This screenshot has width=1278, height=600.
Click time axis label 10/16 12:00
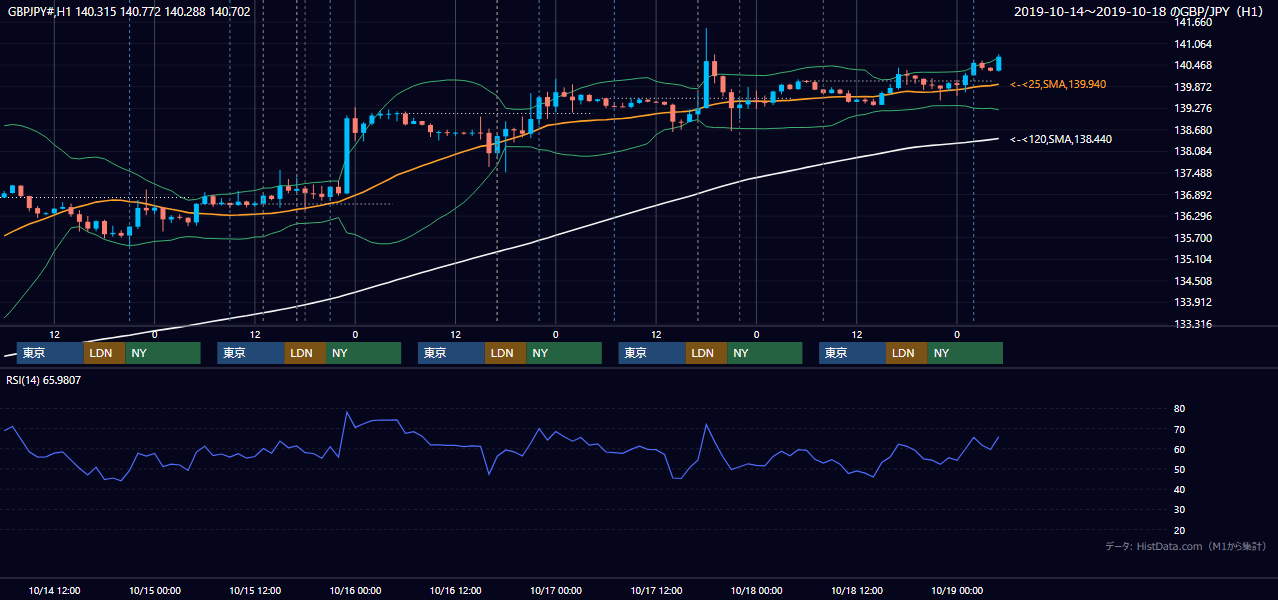pos(455,590)
